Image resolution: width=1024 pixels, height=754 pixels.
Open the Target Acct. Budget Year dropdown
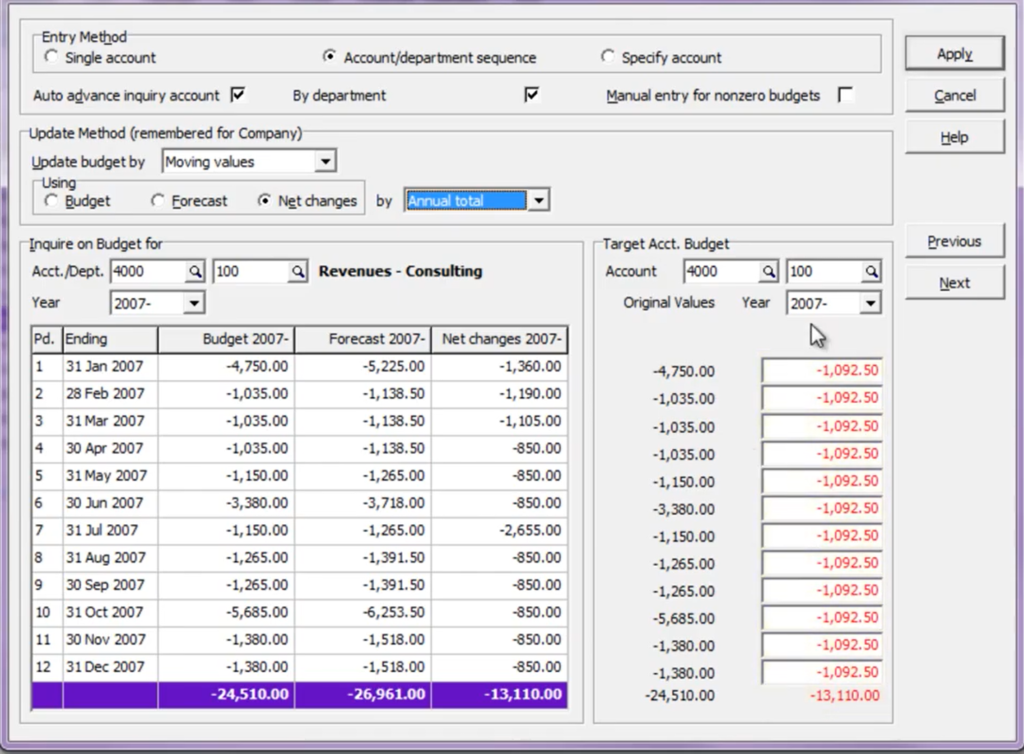[871, 303]
